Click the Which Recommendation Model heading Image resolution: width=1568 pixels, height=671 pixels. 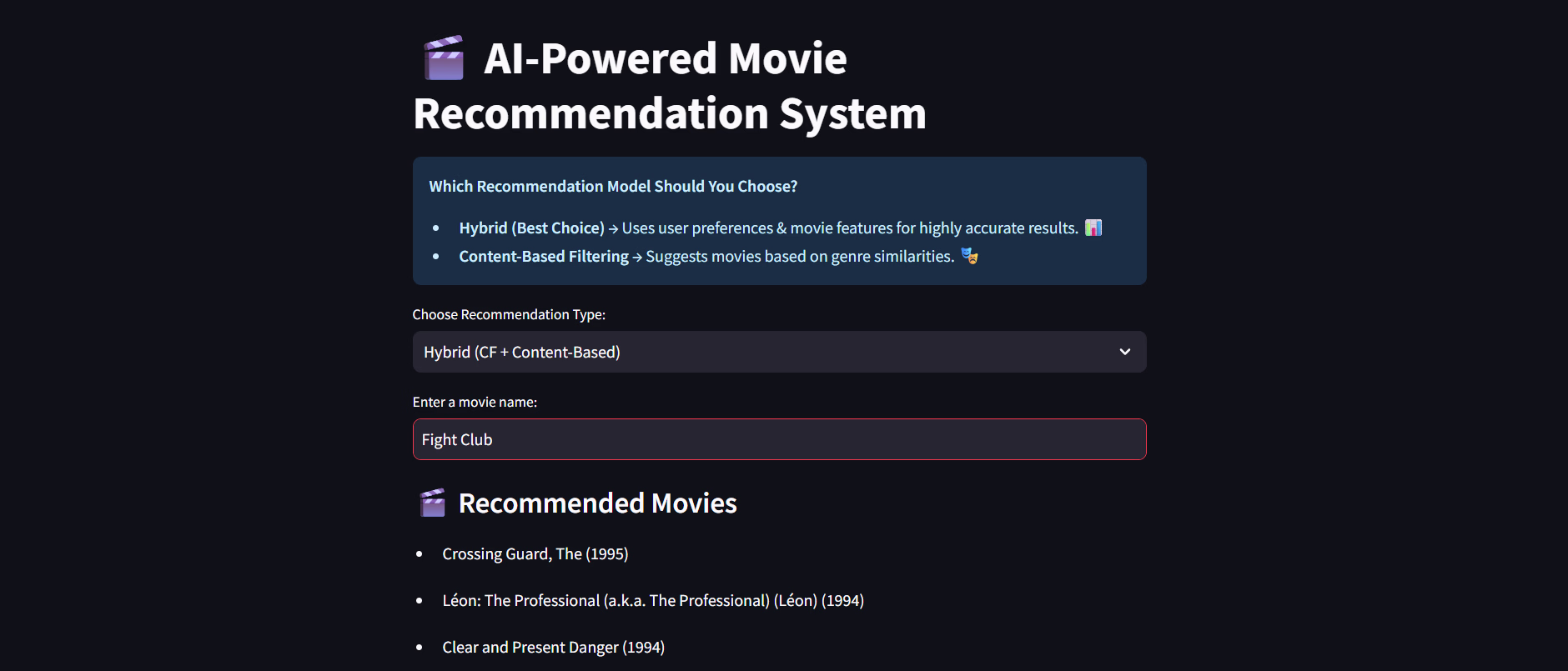pos(613,187)
